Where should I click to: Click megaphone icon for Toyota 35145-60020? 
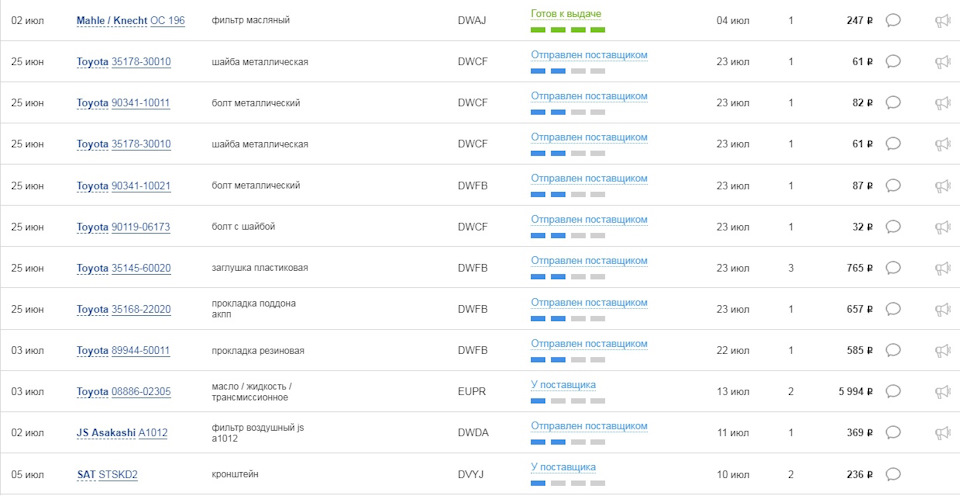click(942, 268)
